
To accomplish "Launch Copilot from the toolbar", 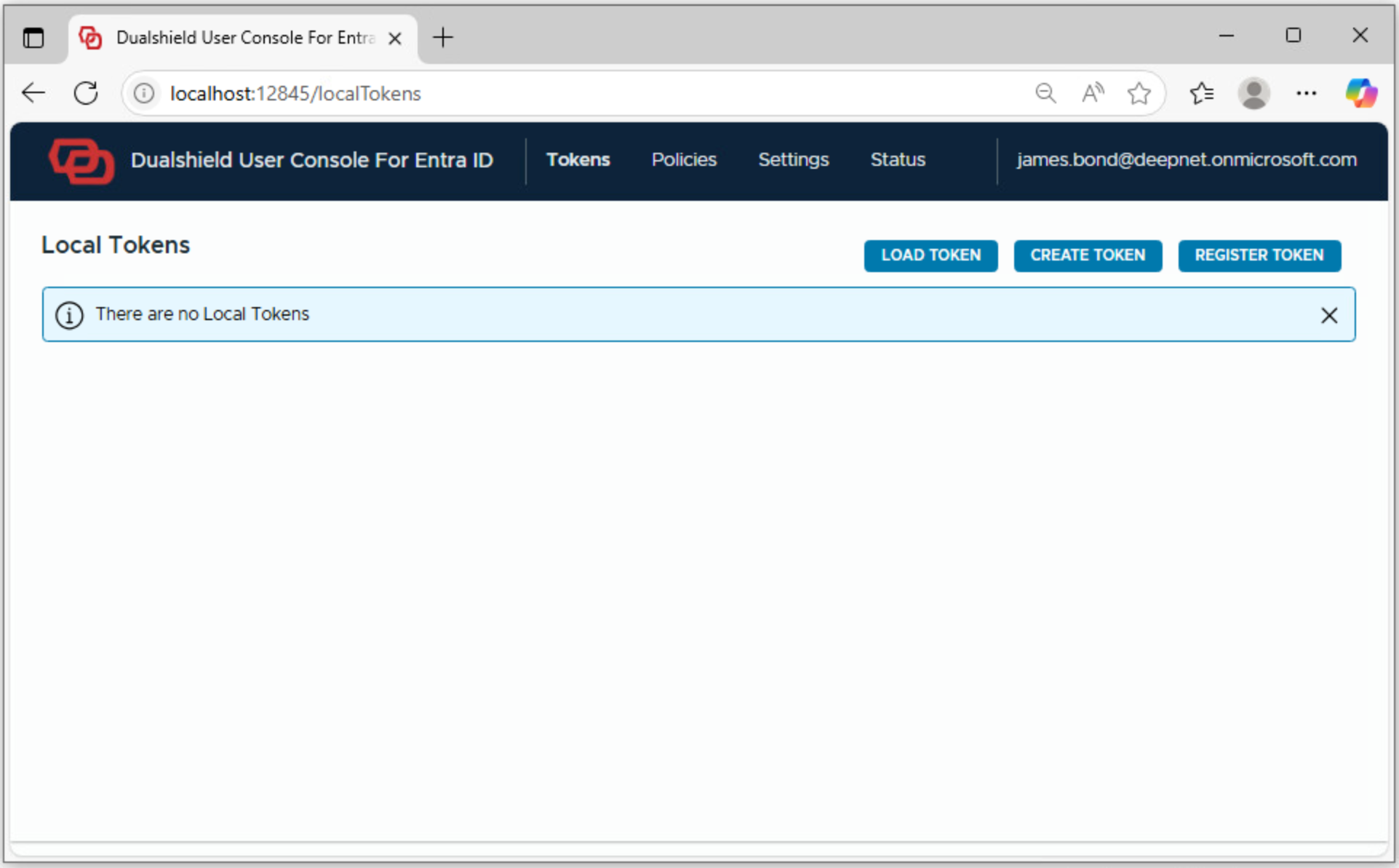I will pyautogui.click(x=1360, y=93).
